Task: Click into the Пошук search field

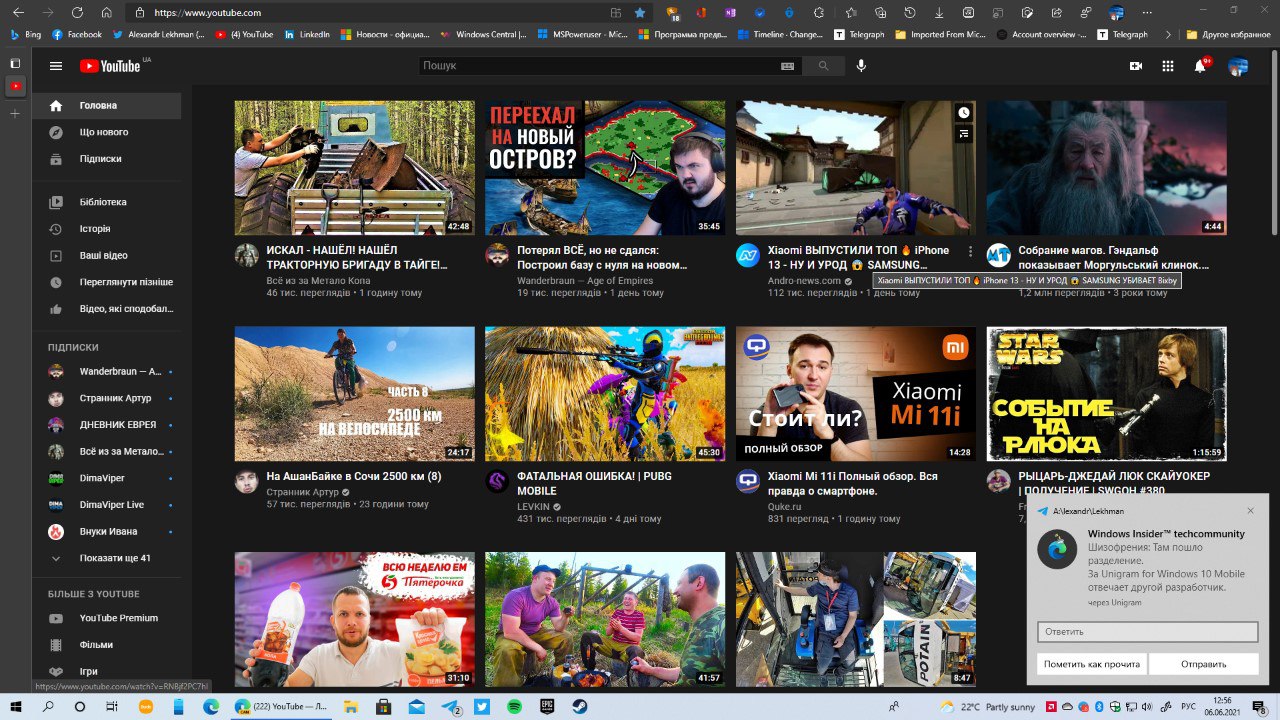Action: click(598, 66)
